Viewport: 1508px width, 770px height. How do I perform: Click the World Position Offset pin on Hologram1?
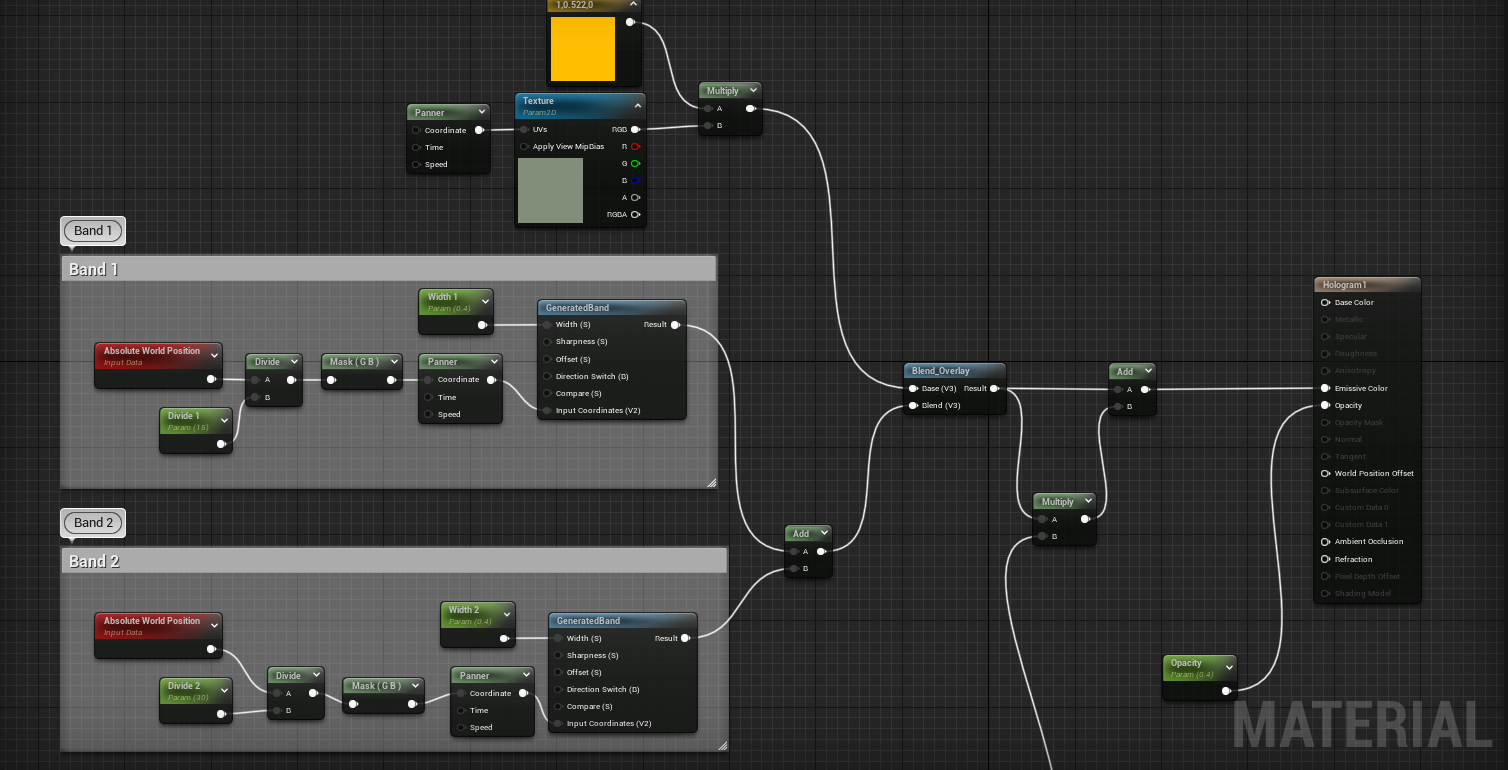tap(1326, 473)
